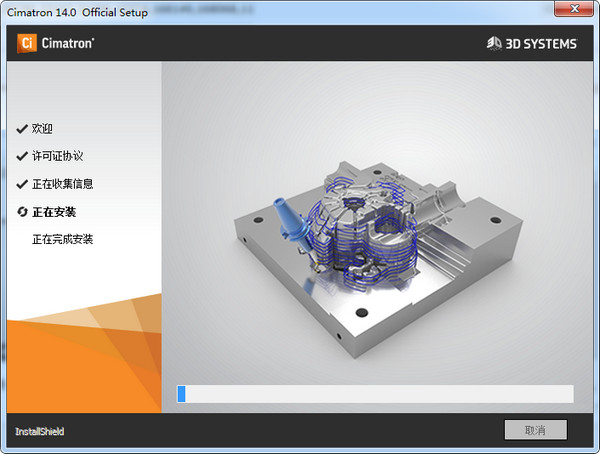The width and height of the screenshot is (600, 454).
Task: Click the InstallShield label
Action: pyautogui.click(x=40, y=431)
